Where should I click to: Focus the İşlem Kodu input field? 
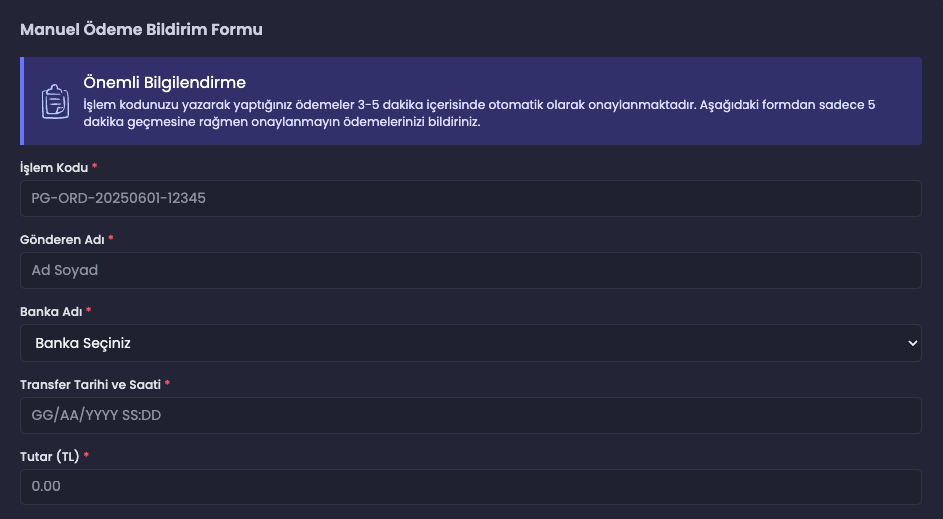click(x=471, y=198)
